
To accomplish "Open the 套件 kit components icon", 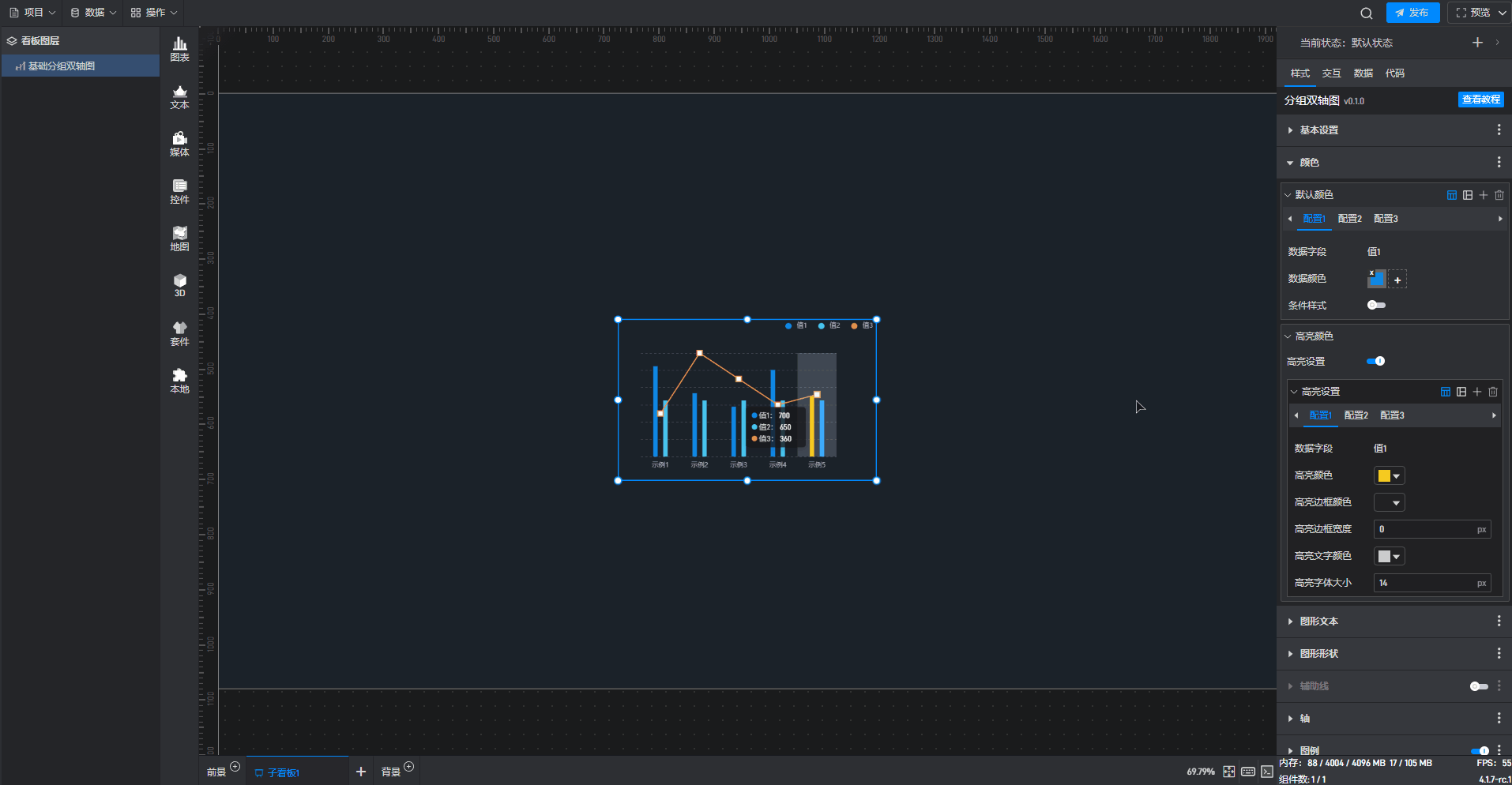I will (x=179, y=333).
